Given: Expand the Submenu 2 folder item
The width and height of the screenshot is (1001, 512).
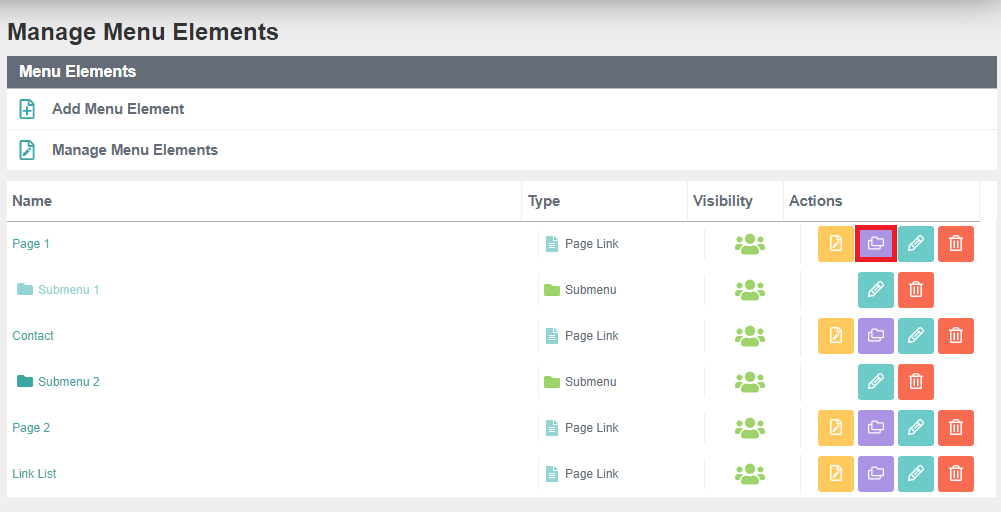Looking at the screenshot, I should tap(58, 382).
